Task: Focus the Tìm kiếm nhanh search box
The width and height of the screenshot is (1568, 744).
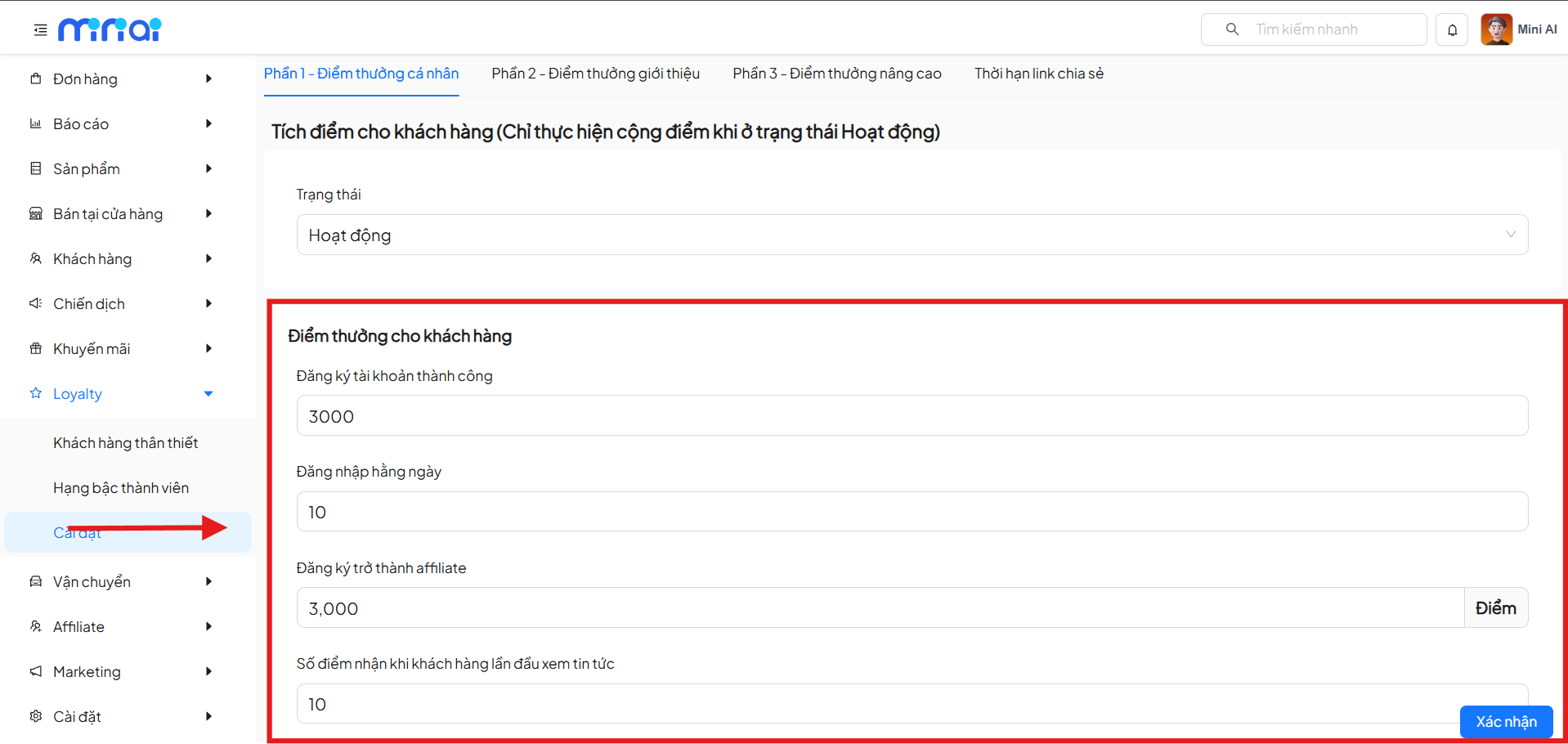Action: point(1324,29)
